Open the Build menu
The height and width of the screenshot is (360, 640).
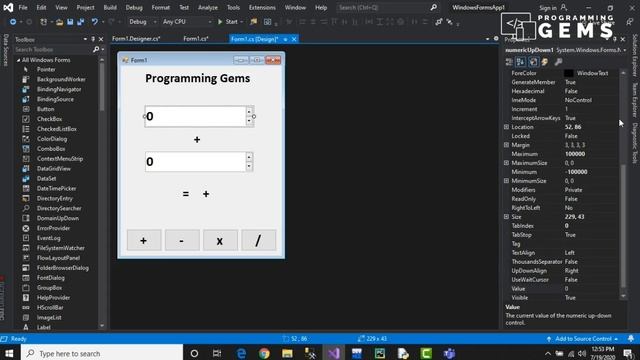110,7
